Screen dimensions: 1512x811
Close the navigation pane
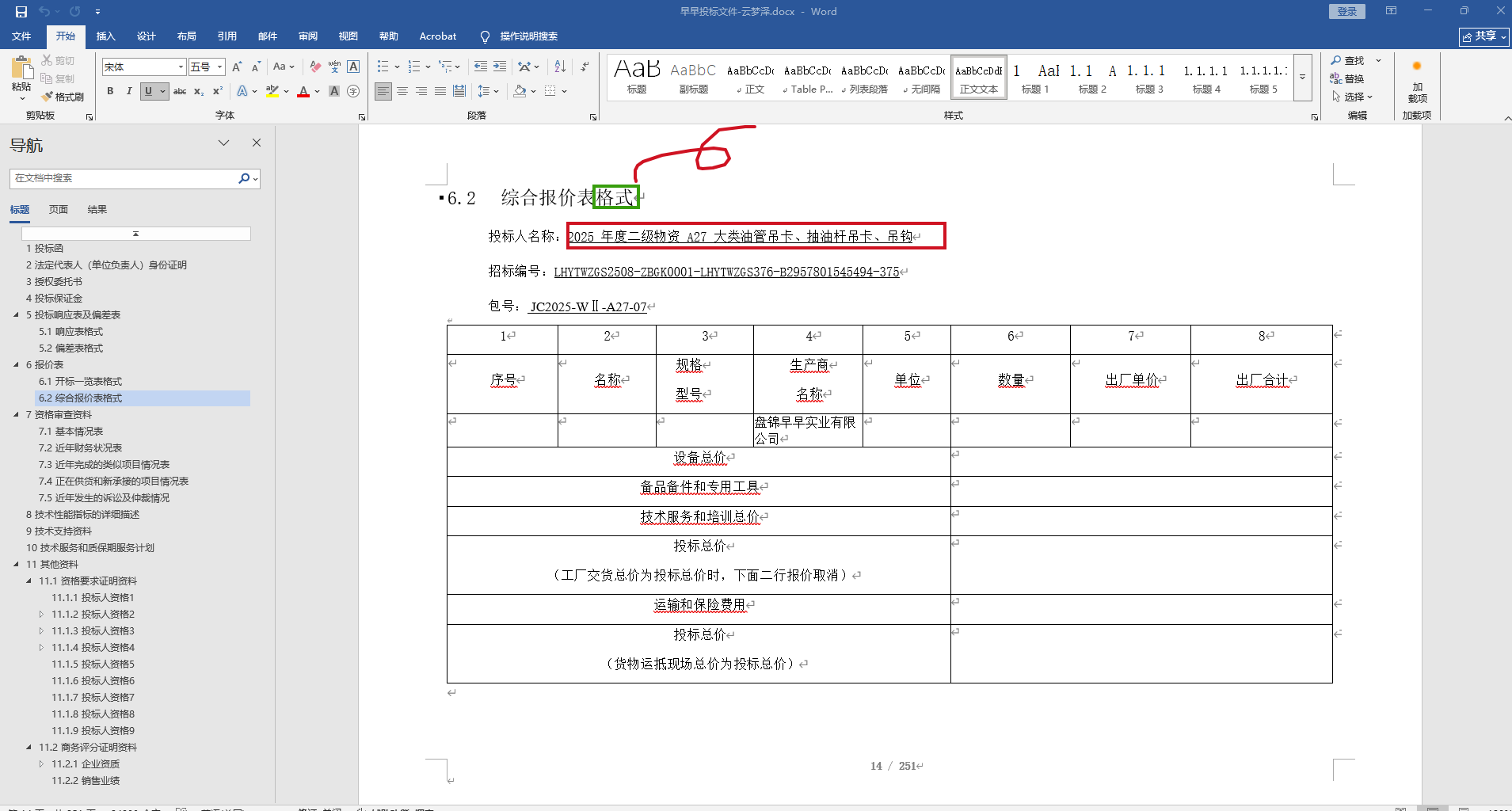[x=257, y=143]
